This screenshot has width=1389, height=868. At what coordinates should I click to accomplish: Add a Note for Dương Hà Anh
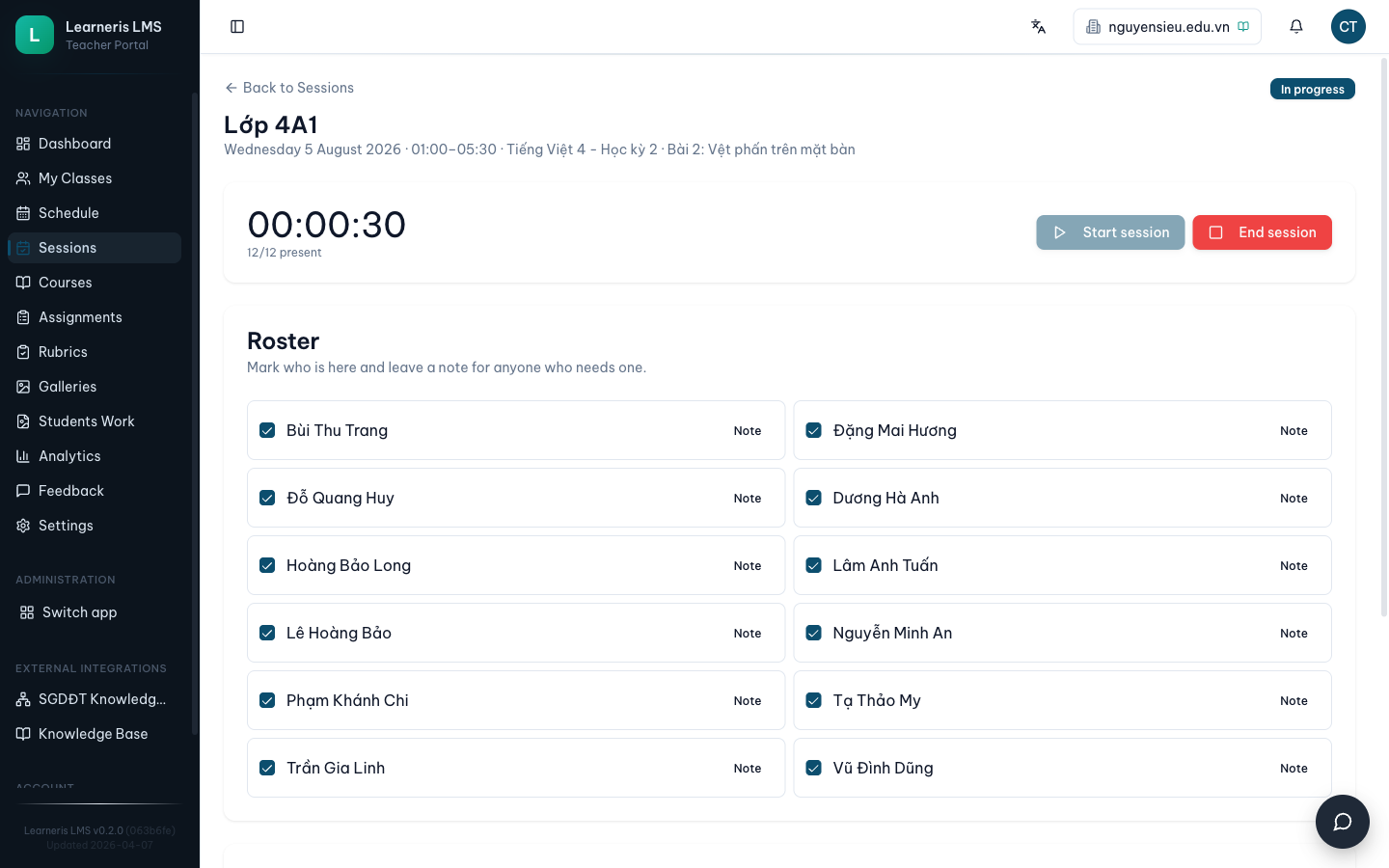pos(1294,499)
